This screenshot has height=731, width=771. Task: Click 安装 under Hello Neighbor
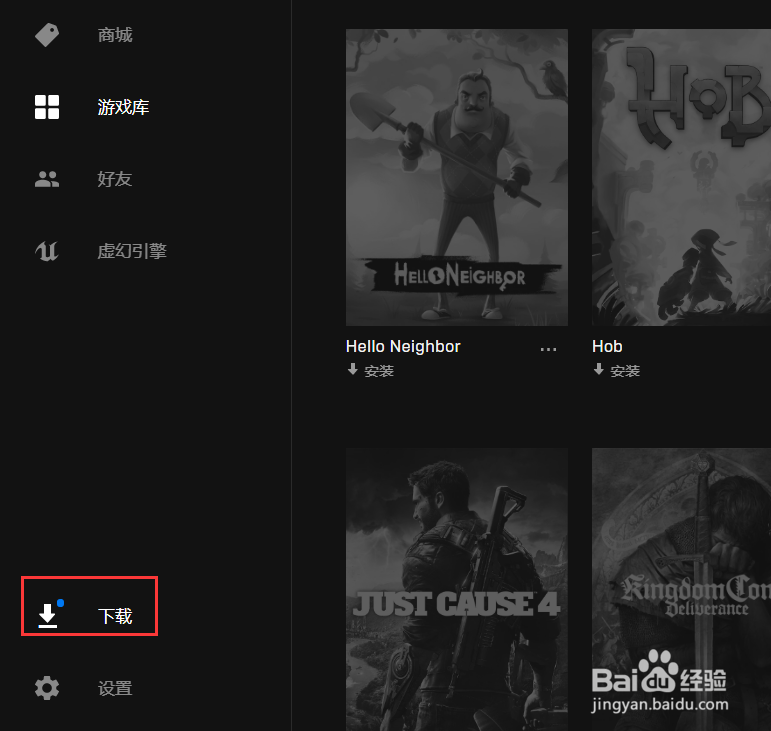pos(379,371)
